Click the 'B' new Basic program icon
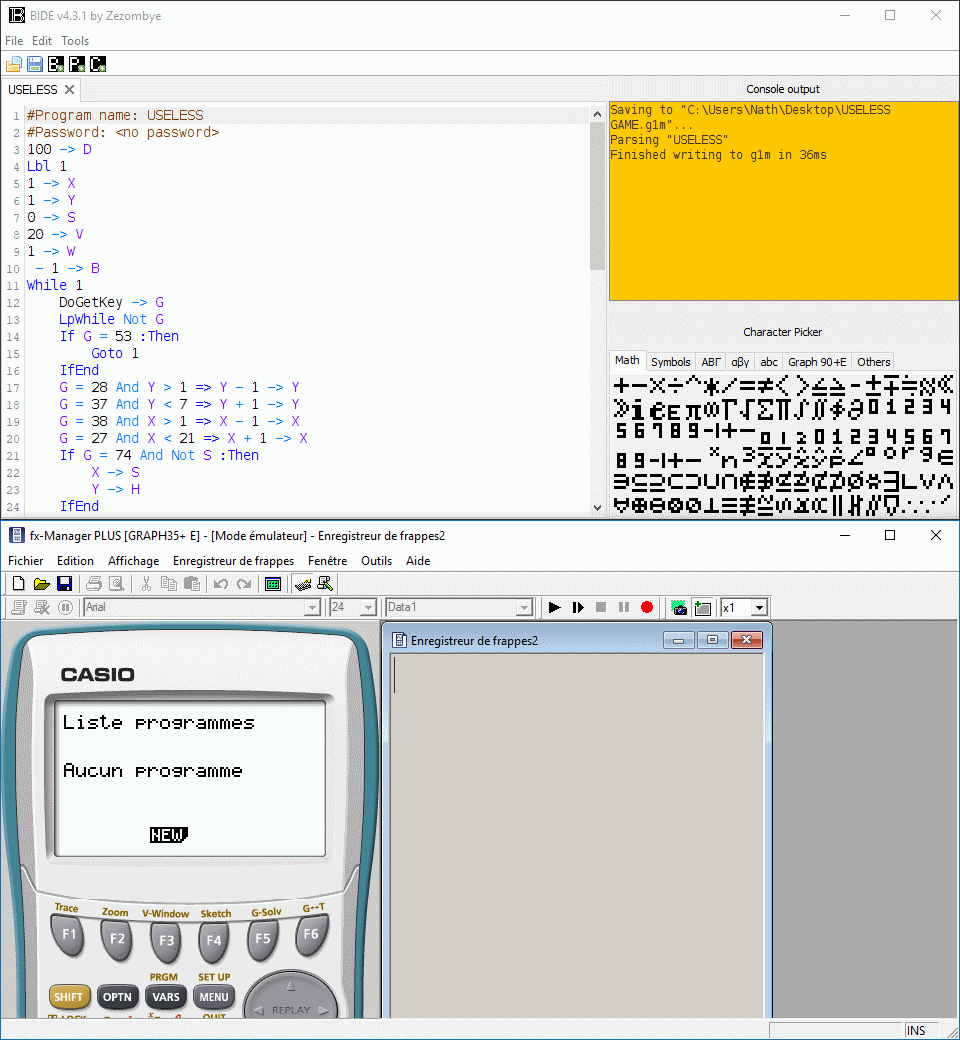Screen dimensions: 960x1040 point(56,64)
